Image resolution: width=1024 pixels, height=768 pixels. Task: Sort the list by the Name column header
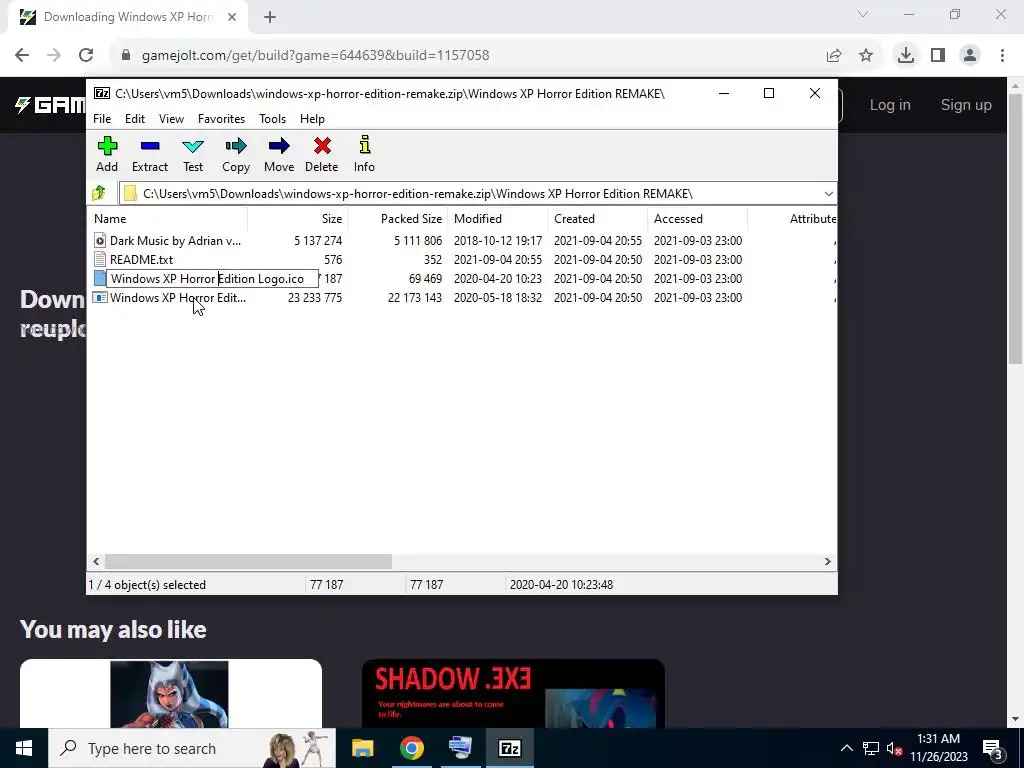pyautogui.click(x=167, y=219)
